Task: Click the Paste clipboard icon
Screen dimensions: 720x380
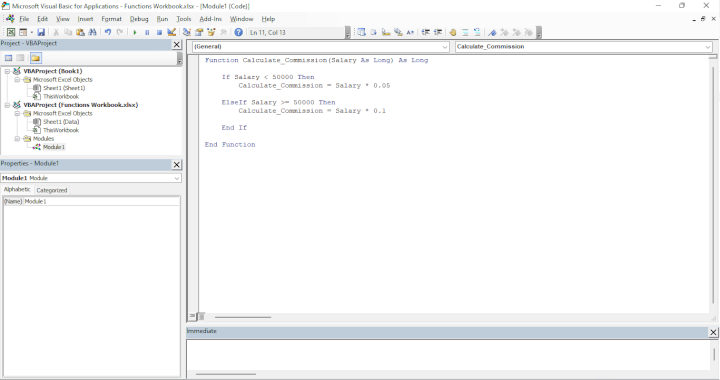Action: click(80, 32)
